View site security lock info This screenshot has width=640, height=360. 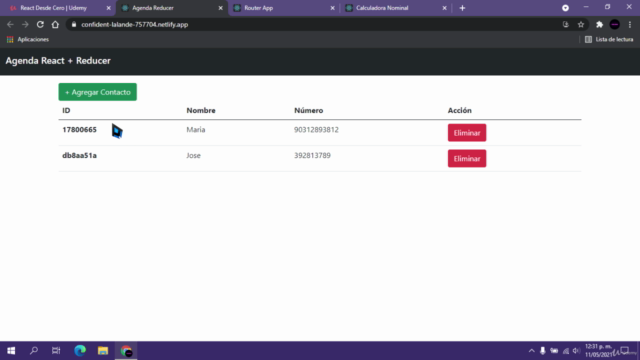coord(74,24)
